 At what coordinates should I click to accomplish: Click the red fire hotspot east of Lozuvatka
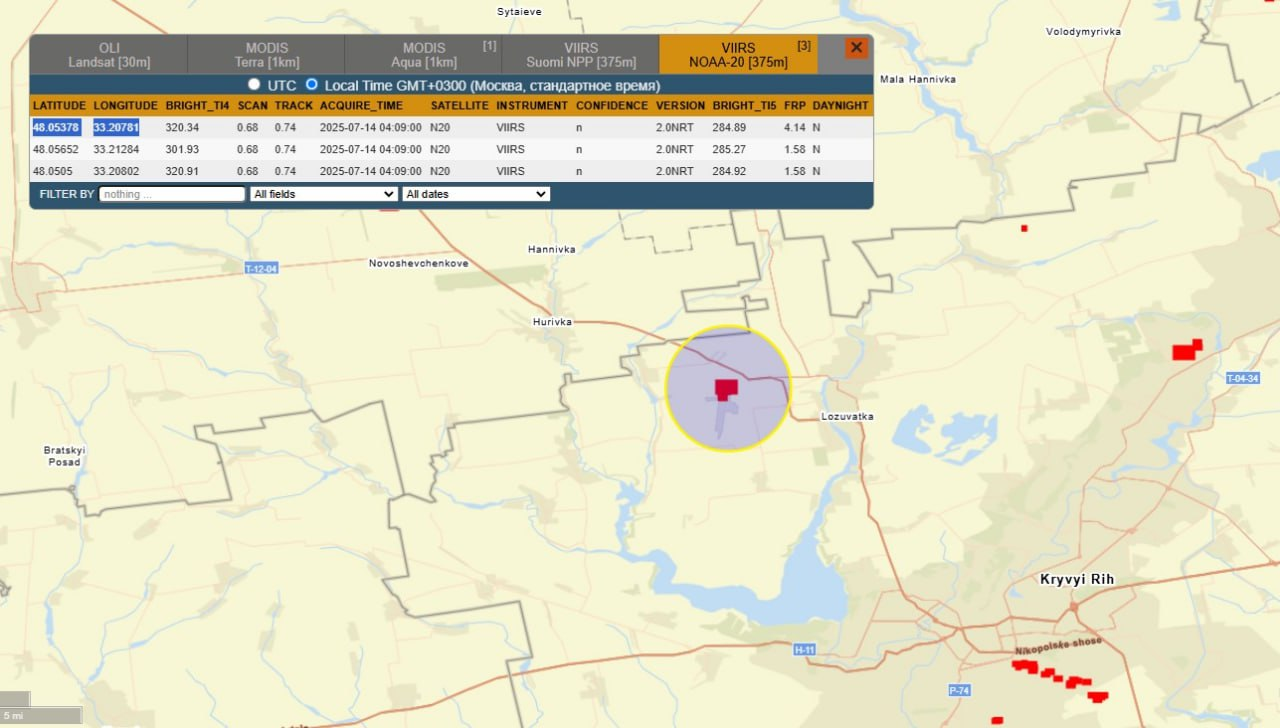point(1188,349)
